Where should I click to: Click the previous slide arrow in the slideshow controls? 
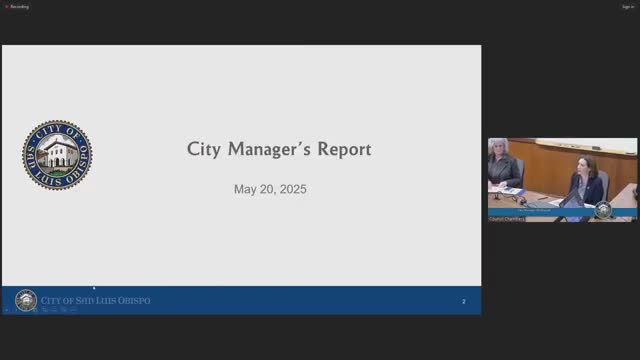tap(6, 310)
